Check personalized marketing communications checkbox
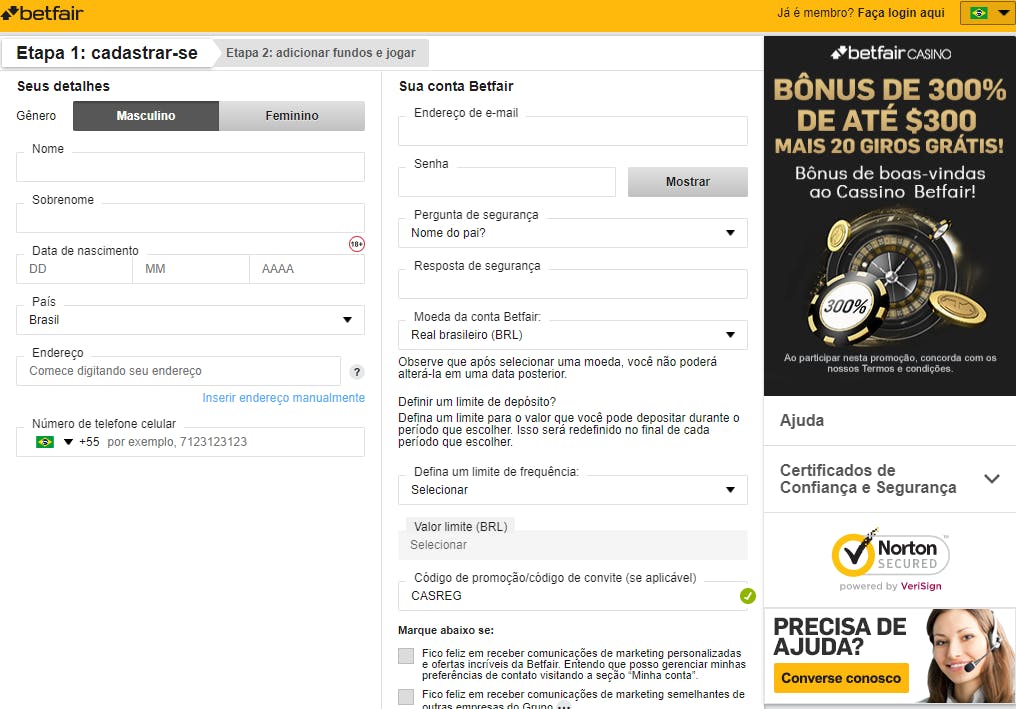The height and width of the screenshot is (709, 1016). click(405, 656)
